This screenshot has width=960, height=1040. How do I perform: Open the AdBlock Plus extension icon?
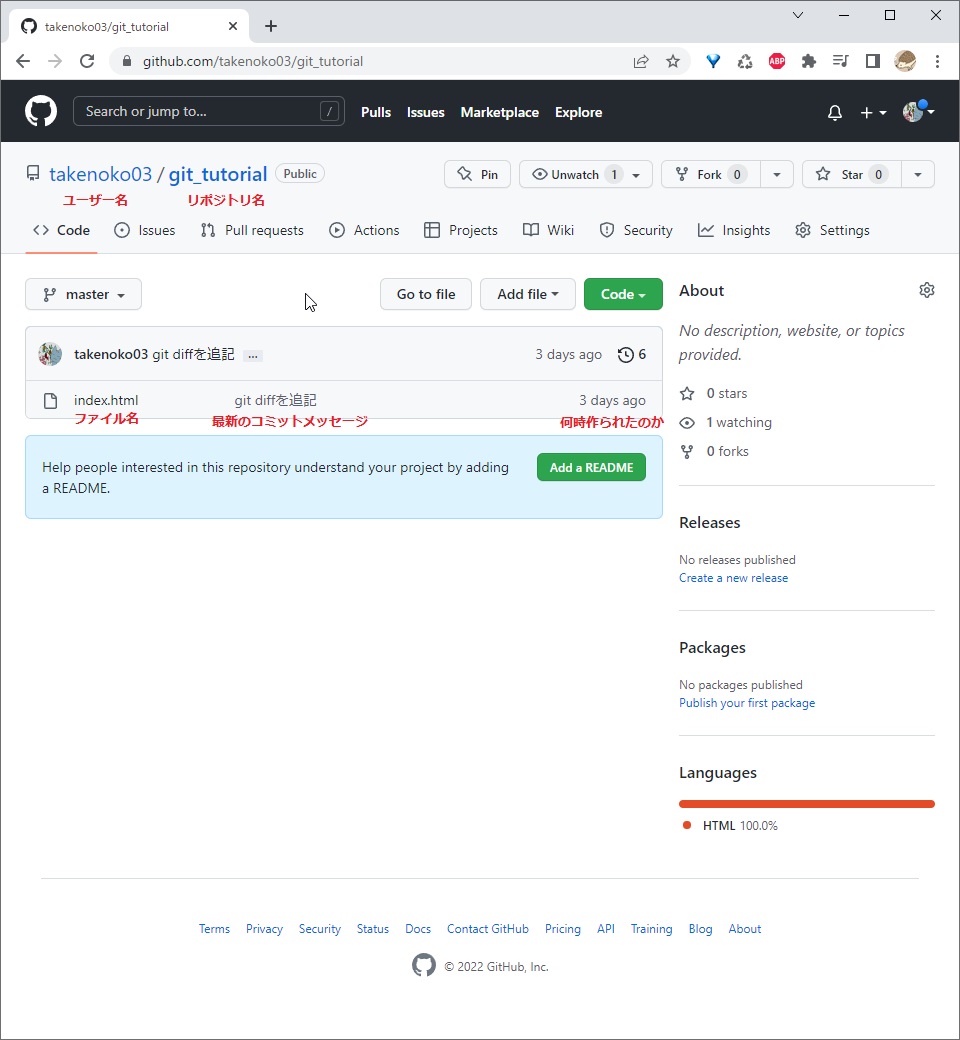point(777,61)
